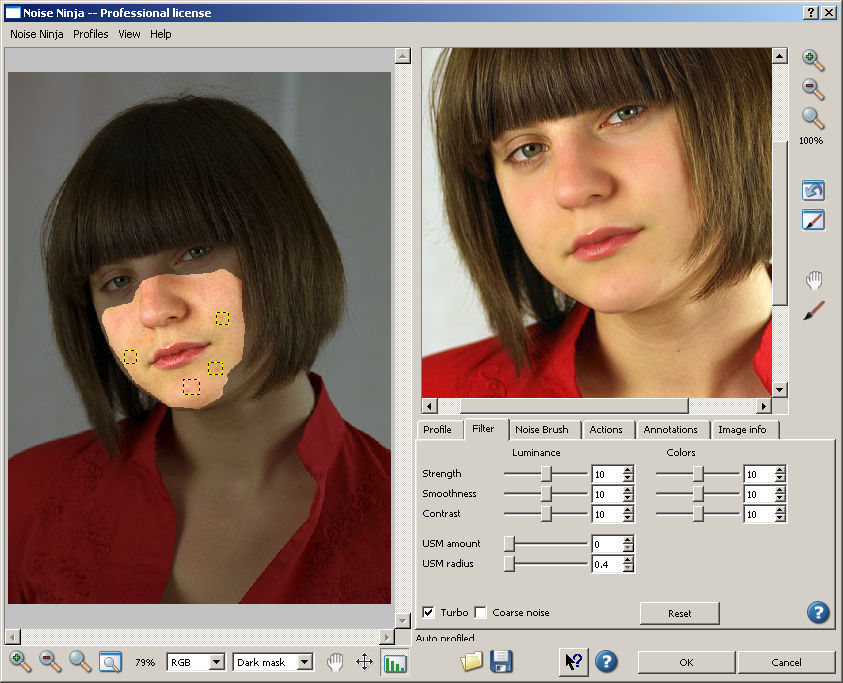Select the hand pan tool in right toolbar
The image size is (843, 683).
(814, 281)
